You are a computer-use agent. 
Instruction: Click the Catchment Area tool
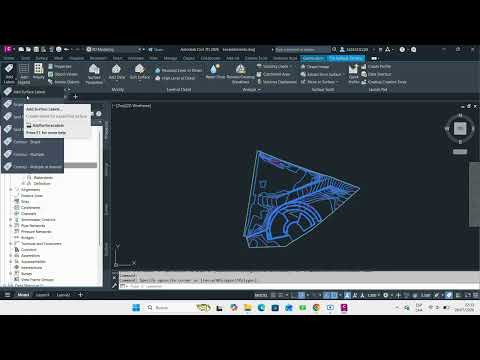(274, 74)
